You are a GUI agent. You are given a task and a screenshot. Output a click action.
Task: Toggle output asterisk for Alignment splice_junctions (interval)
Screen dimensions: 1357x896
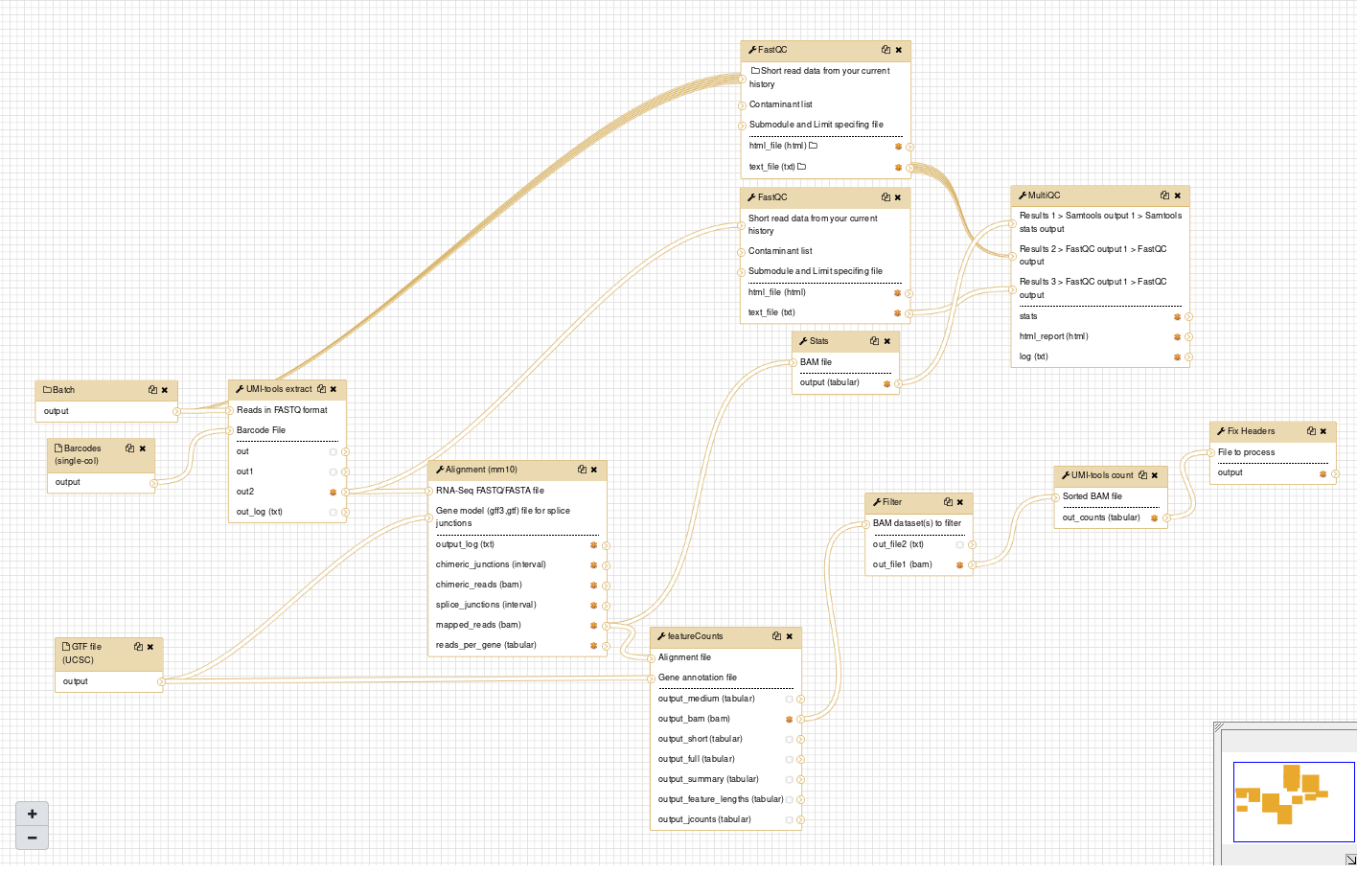(x=594, y=605)
